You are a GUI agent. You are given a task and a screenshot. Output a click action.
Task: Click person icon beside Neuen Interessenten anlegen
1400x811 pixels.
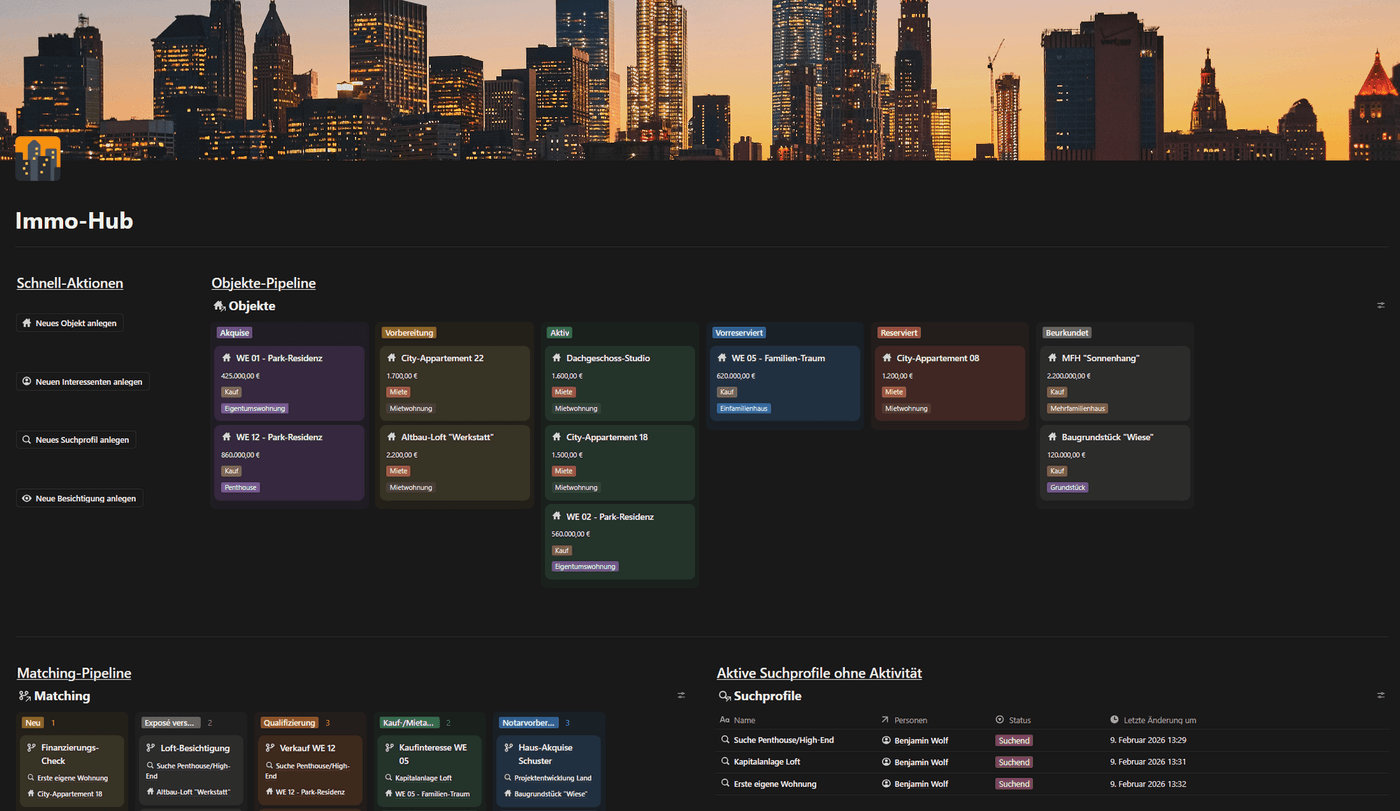click(27, 382)
